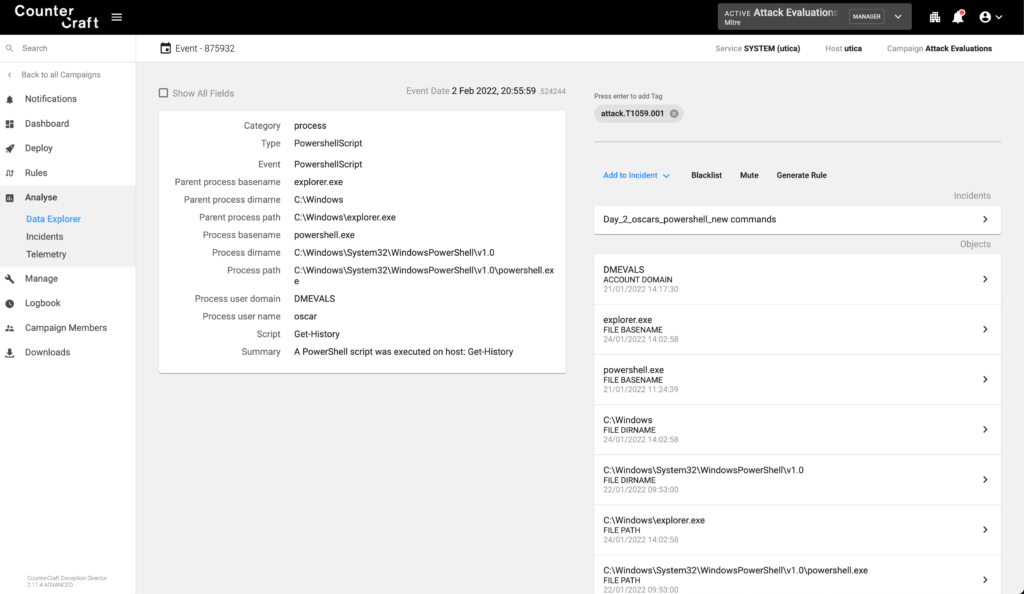1024x594 pixels.
Task: Open Downloads from the sidebar
Action: [47, 352]
